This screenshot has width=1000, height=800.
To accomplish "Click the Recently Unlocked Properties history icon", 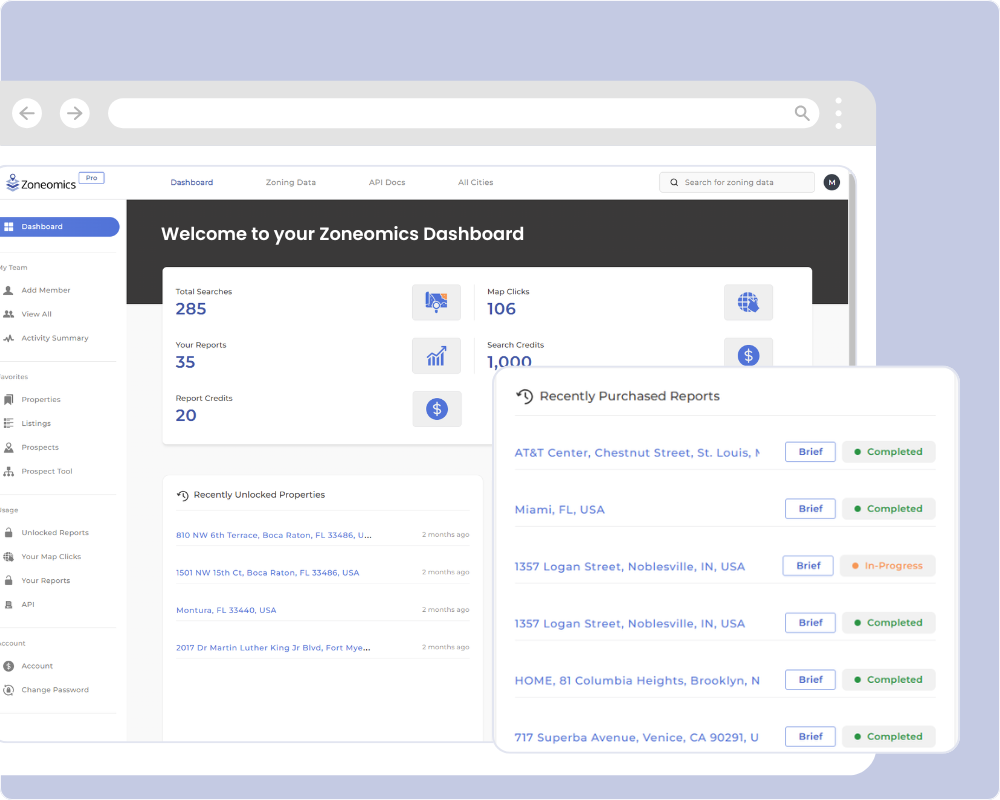I will (182, 496).
